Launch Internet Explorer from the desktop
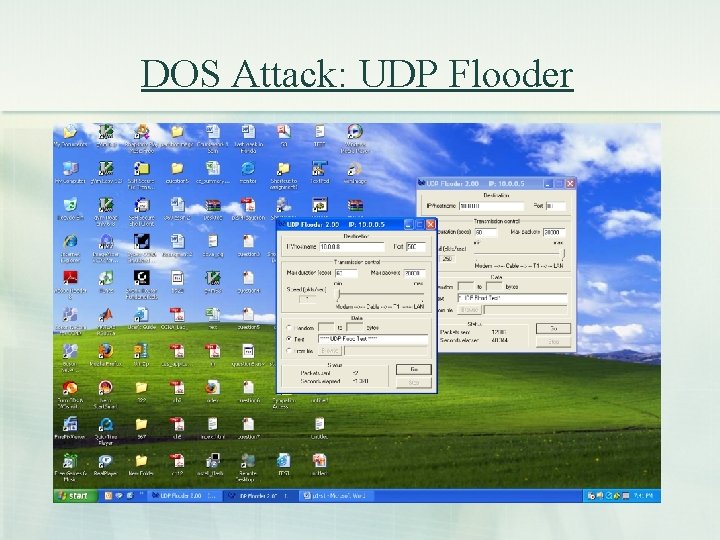The image size is (720, 540). click(70, 248)
